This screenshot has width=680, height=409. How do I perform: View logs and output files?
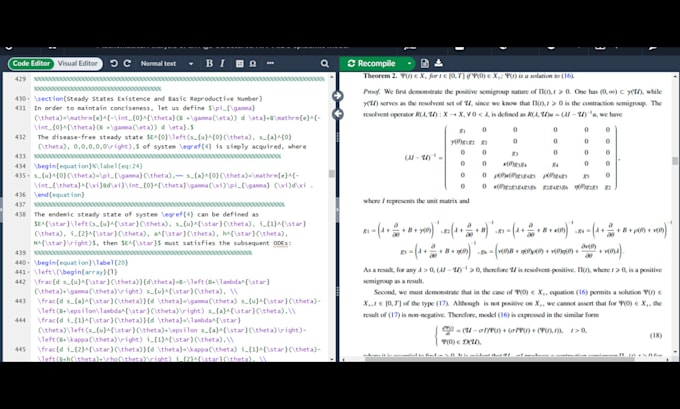[425, 63]
